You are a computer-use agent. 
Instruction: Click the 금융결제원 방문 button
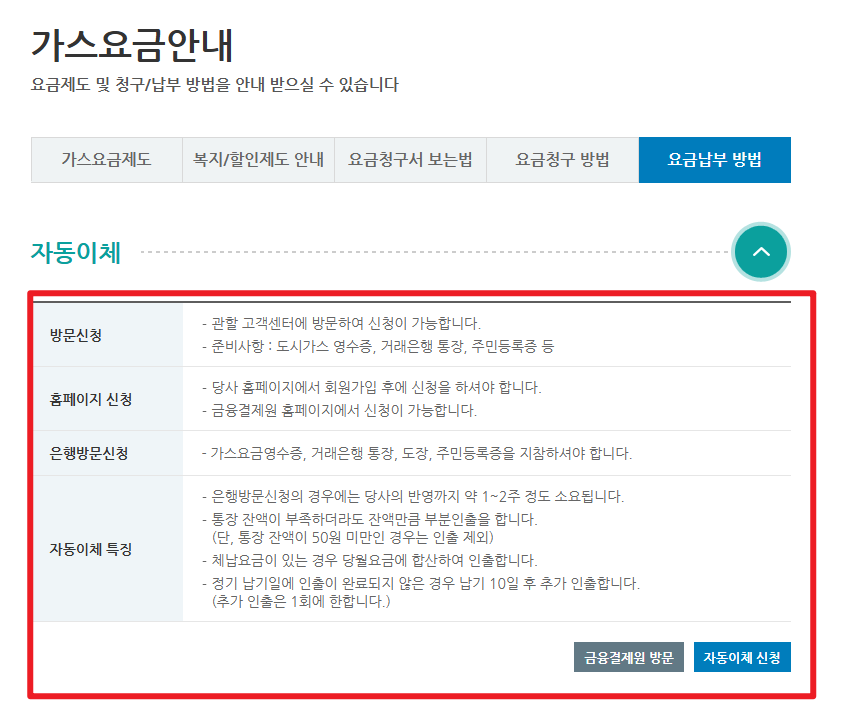[x=628, y=657]
